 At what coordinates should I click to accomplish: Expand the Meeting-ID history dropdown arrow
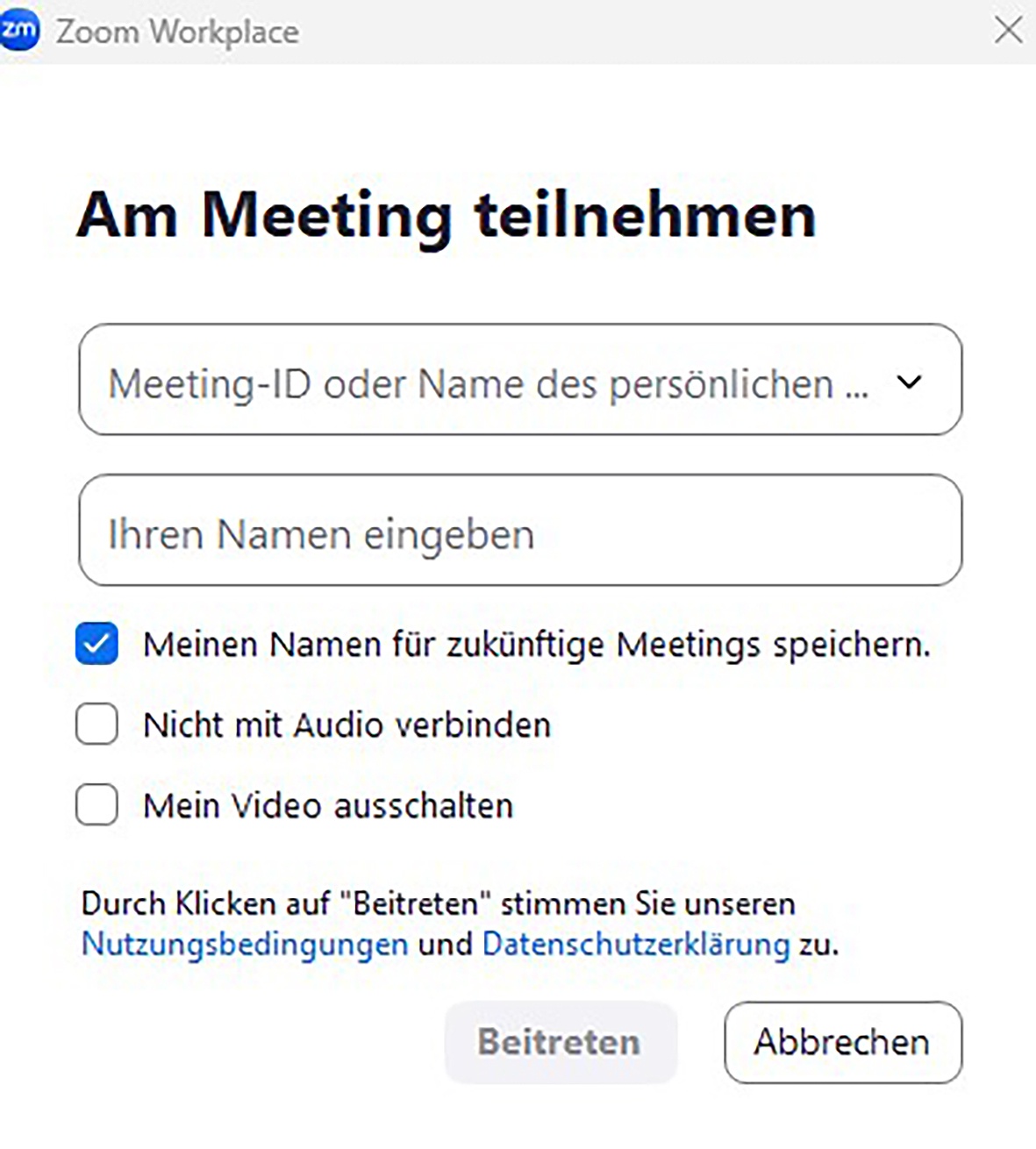click(910, 382)
